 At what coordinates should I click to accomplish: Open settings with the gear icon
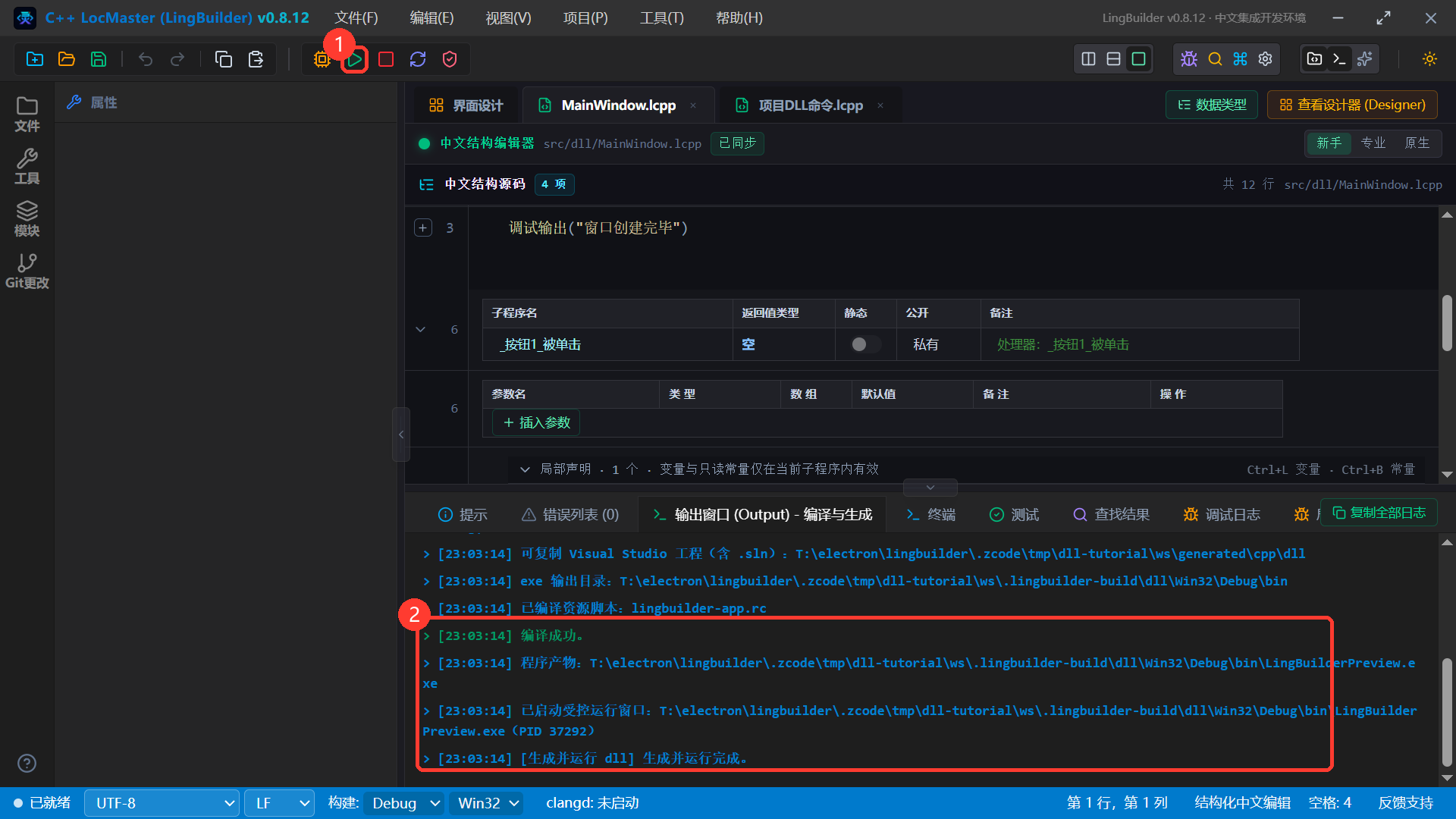point(1265,59)
